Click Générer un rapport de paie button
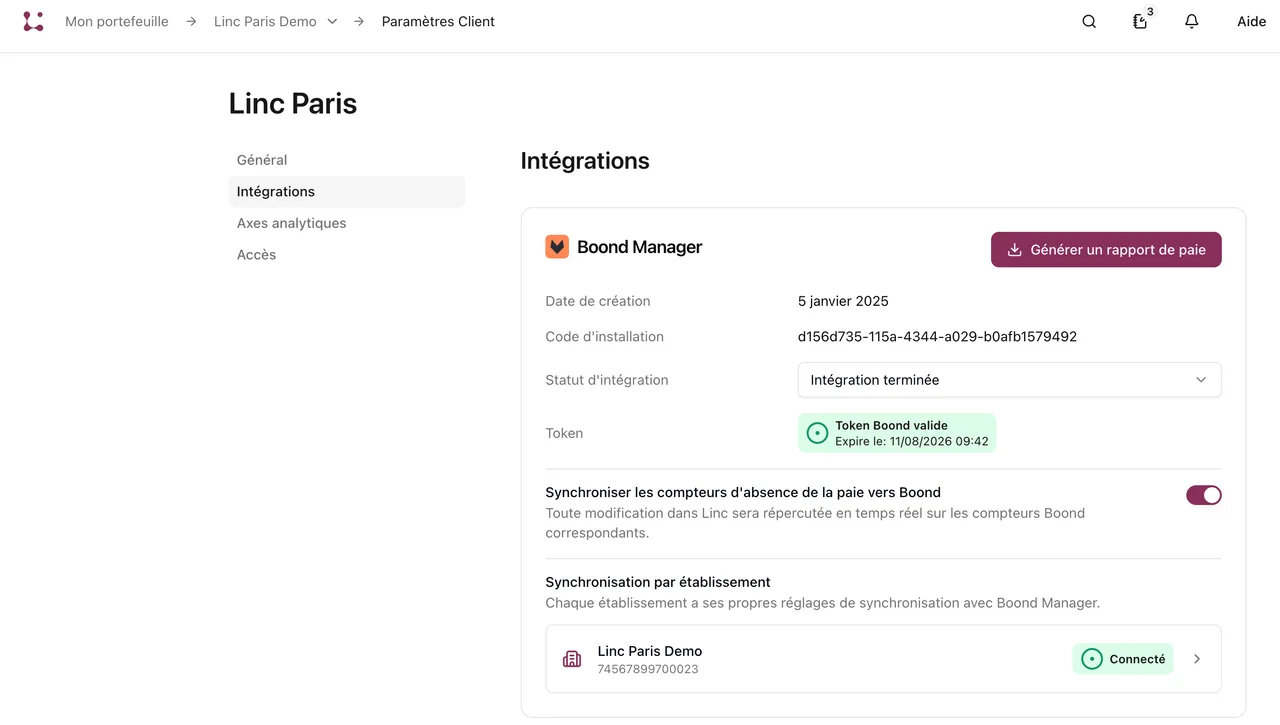1280x725 pixels. tap(1106, 250)
